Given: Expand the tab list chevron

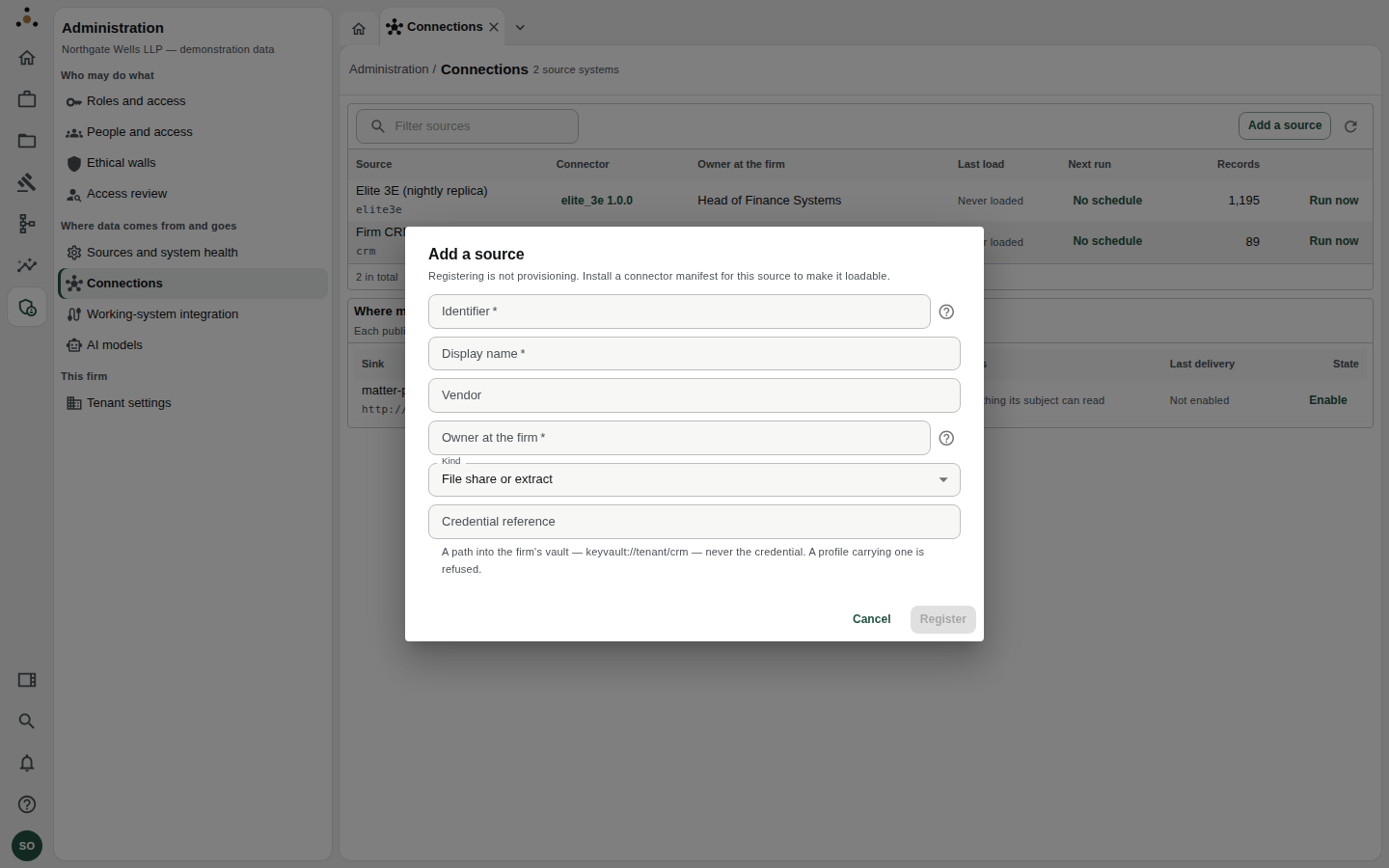Looking at the screenshot, I should [520, 27].
